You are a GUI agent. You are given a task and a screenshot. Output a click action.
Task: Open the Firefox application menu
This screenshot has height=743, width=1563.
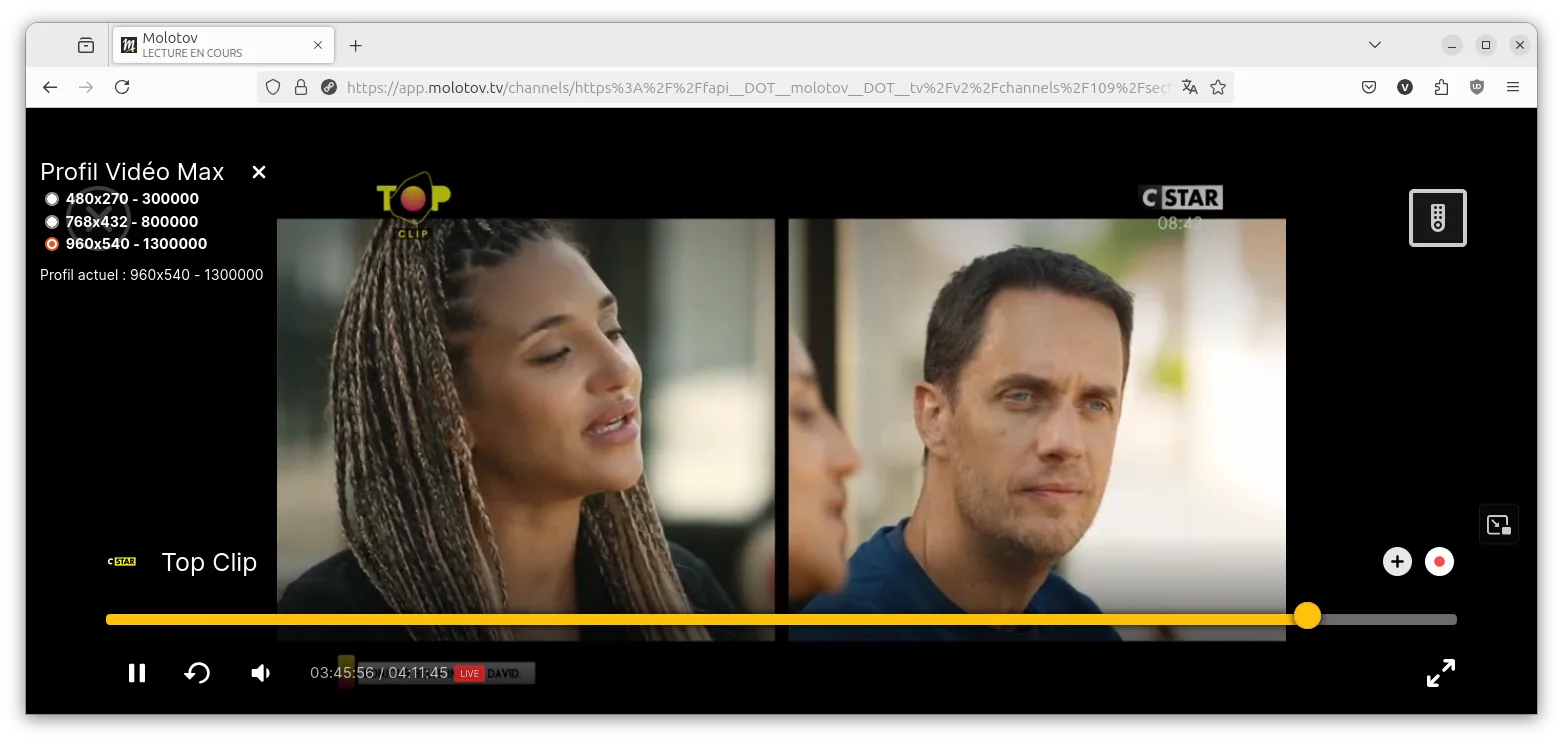1513,87
